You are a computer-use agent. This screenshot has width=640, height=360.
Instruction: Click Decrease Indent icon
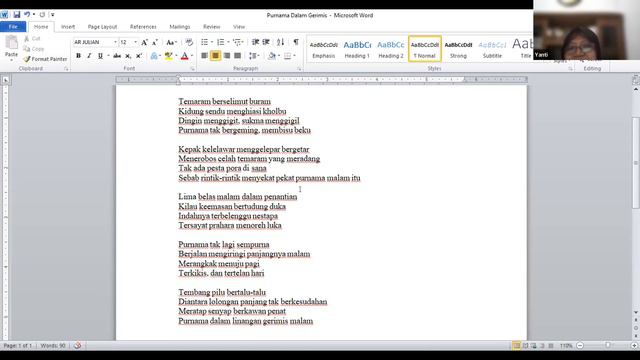coord(256,42)
